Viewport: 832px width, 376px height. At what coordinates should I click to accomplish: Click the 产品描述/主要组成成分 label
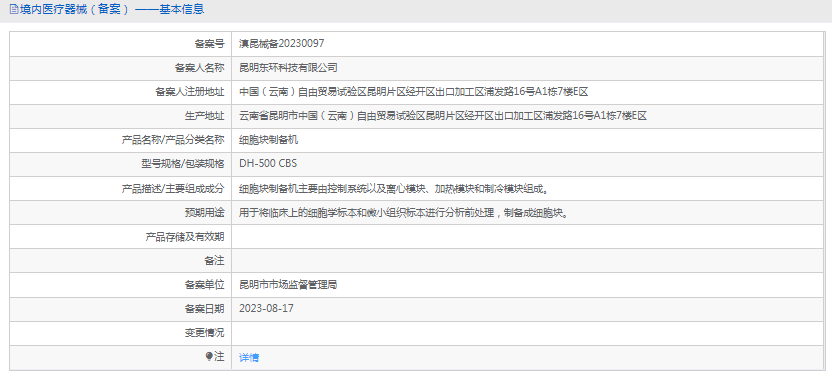(173, 188)
